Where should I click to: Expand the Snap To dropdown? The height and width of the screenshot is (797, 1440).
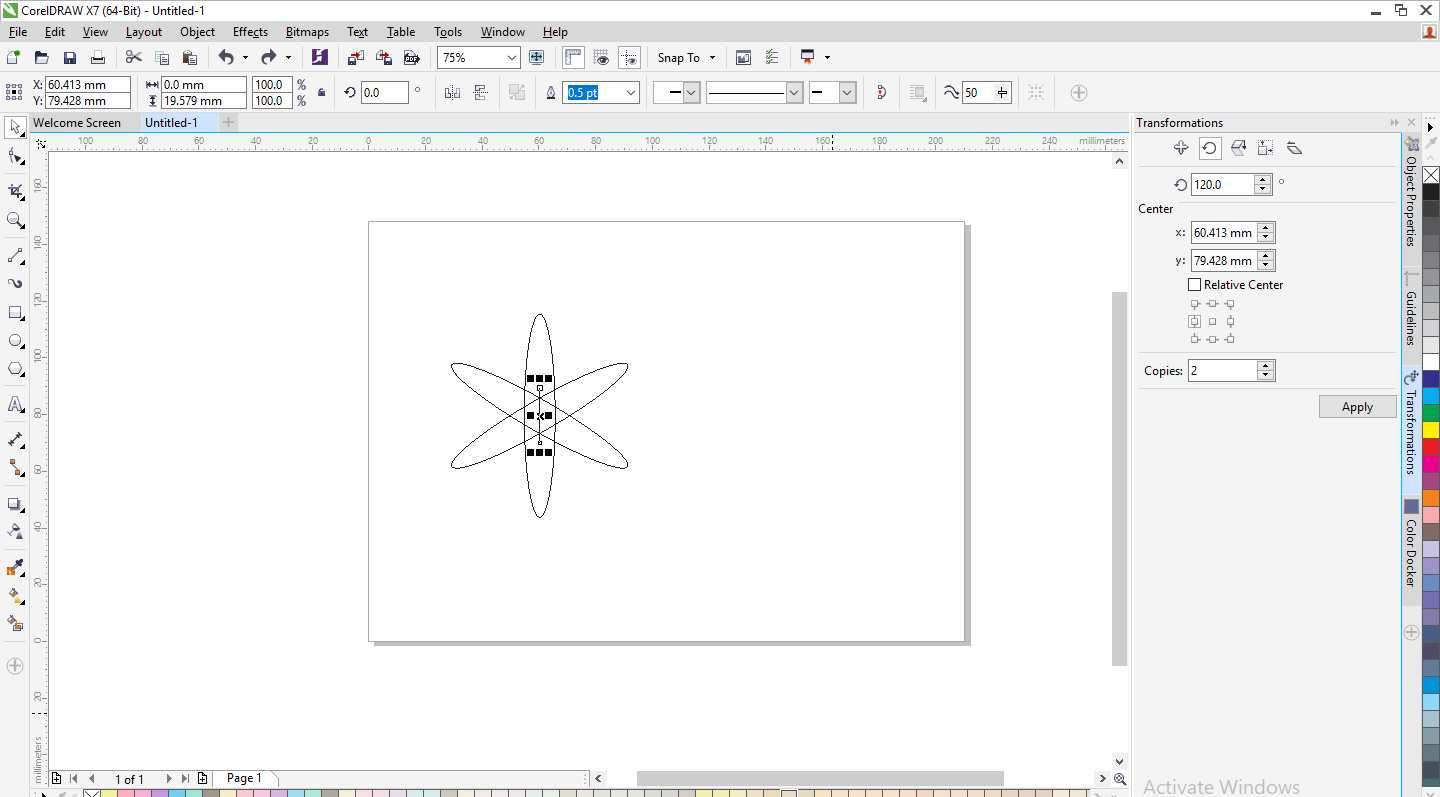[x=712, y=58]
